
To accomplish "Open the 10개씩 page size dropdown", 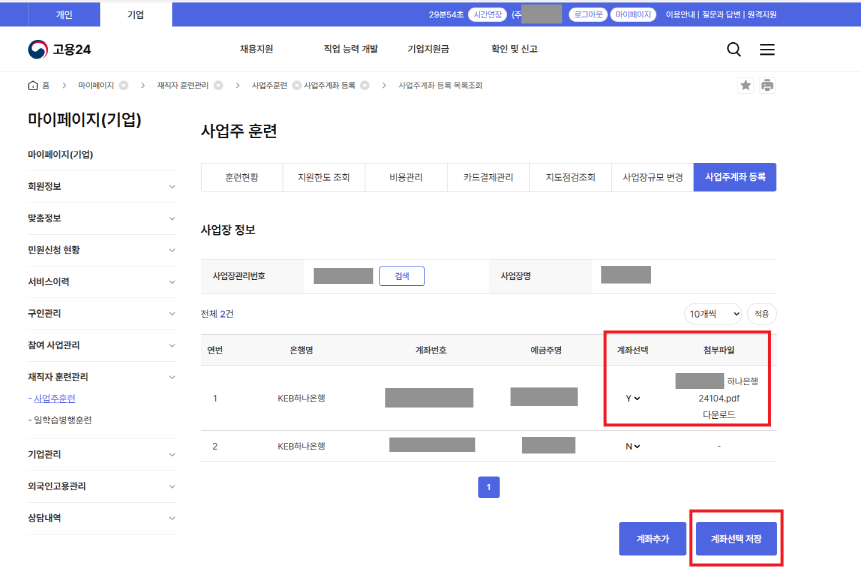I will click(x=712, y=314).
